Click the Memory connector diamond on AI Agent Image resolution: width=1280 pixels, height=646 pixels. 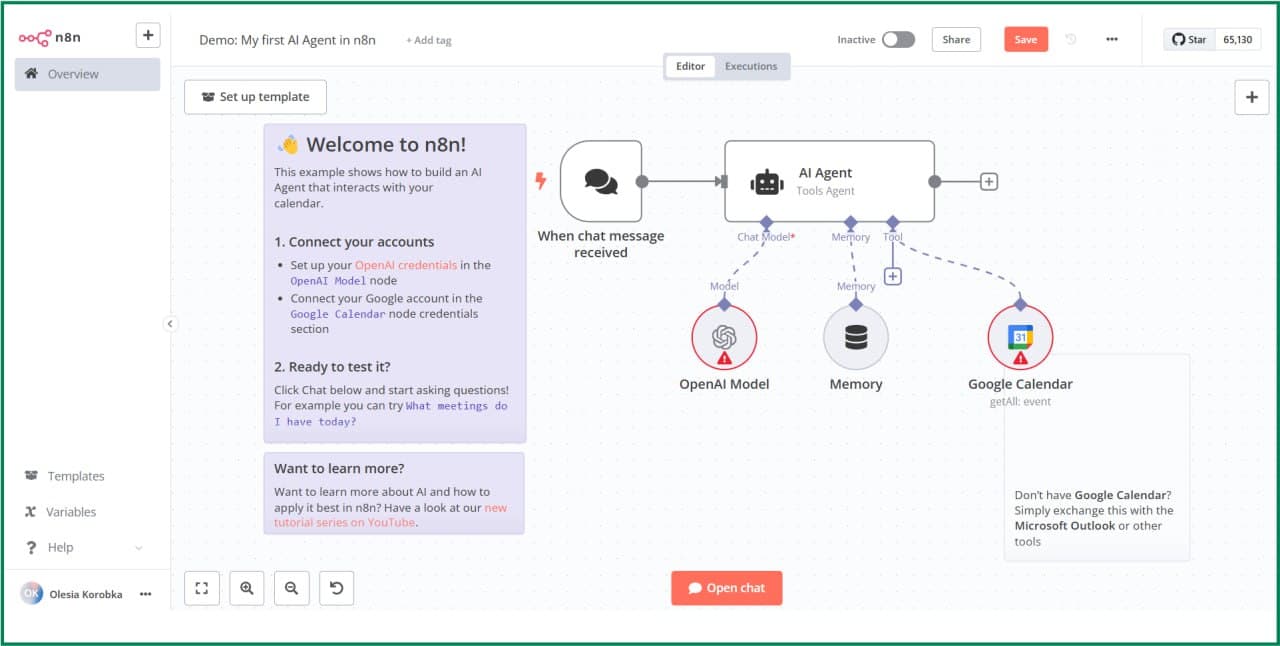pyautogui.click(x=851, y=222)
